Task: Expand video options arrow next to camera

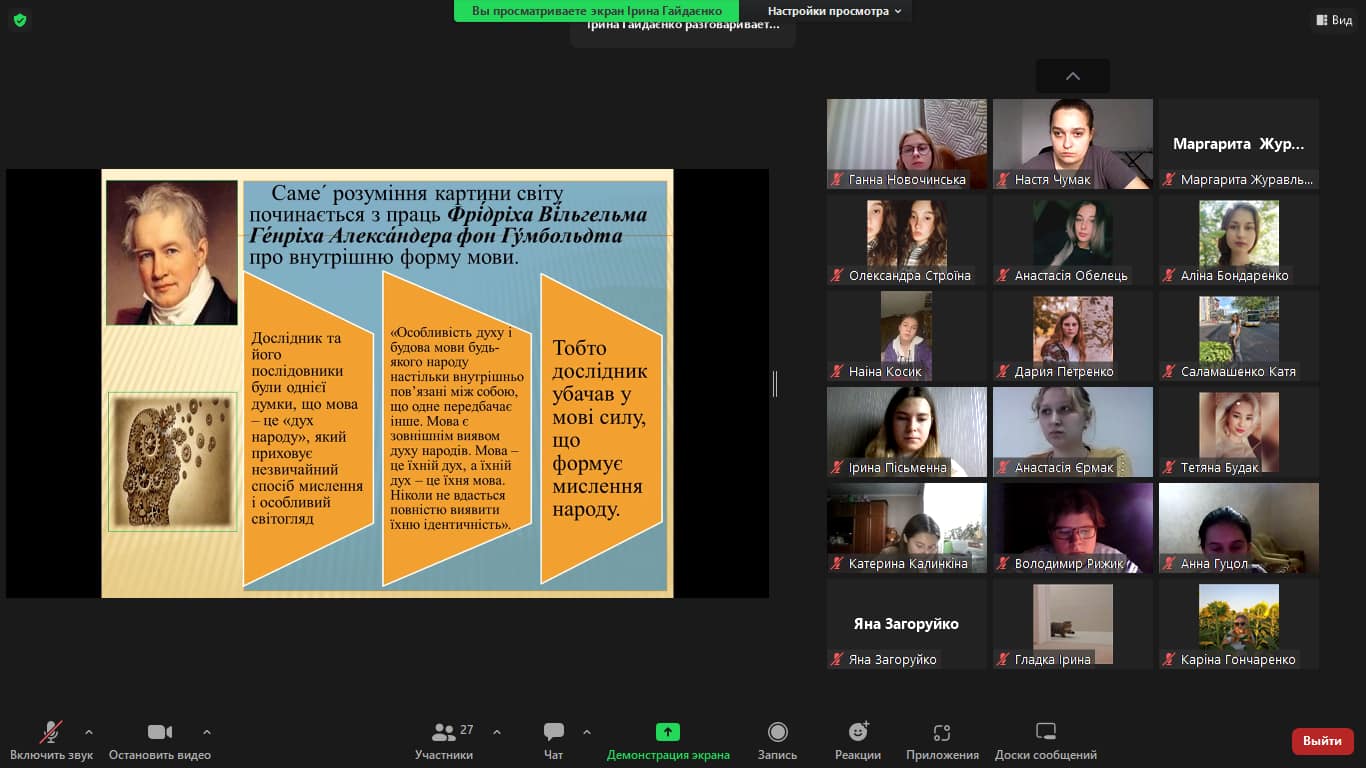Action: pyautogui.click(x=207, y=732)
